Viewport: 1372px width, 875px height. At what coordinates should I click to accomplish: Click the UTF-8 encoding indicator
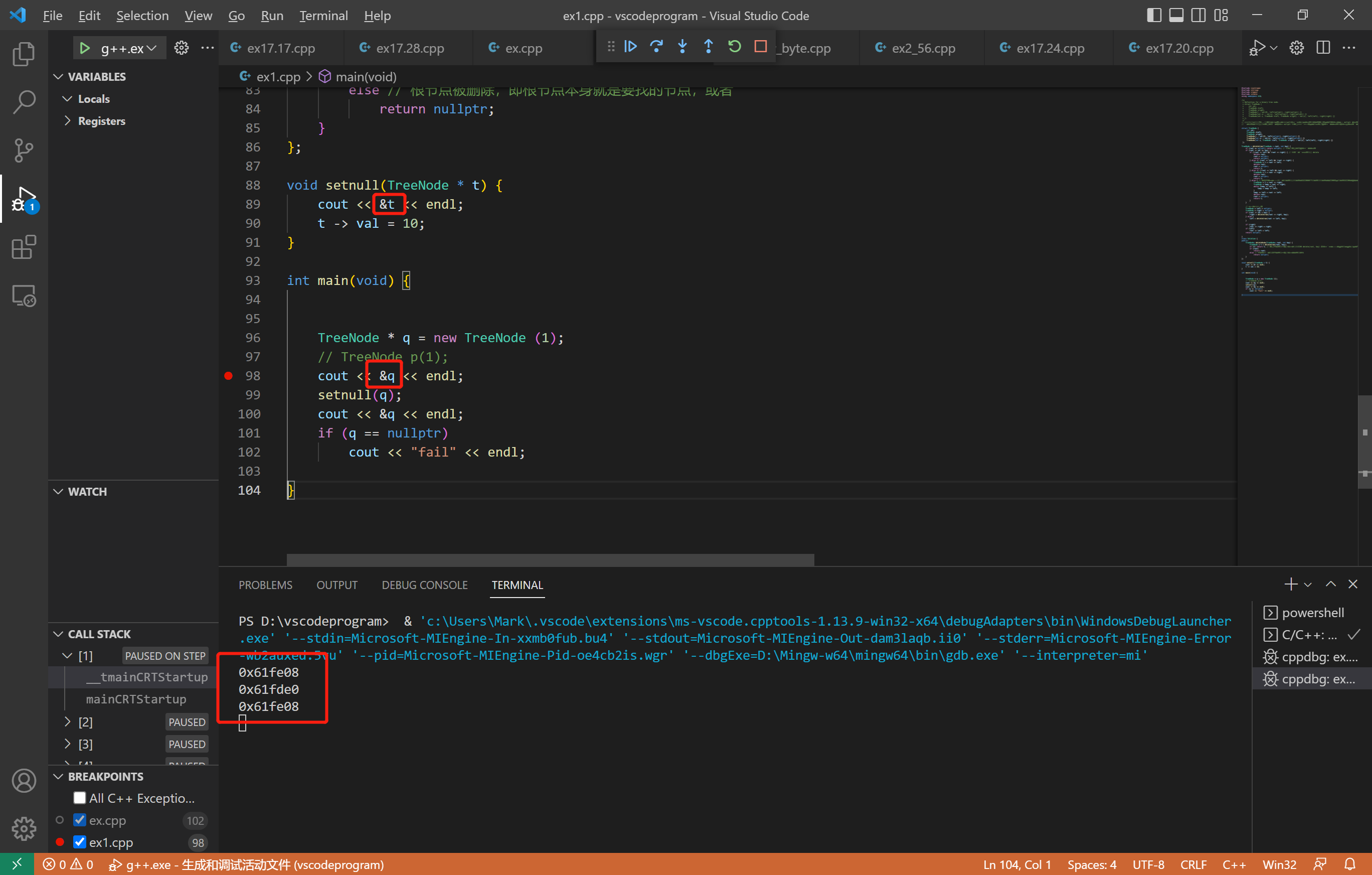(x=1148, y=864)
